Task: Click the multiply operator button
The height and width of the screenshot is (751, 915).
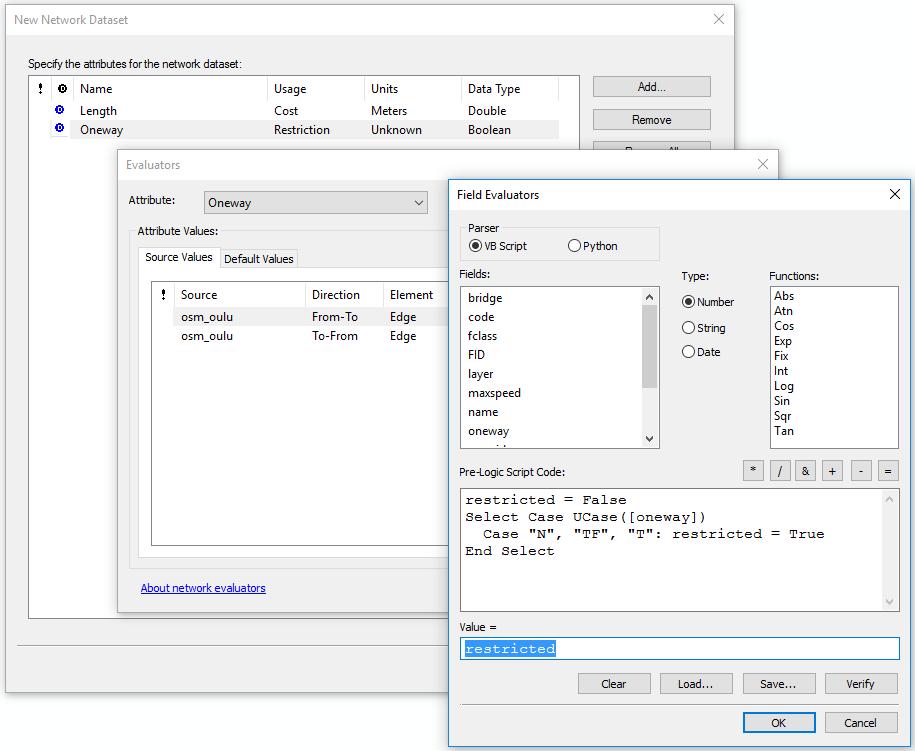Action: (753, 470)
